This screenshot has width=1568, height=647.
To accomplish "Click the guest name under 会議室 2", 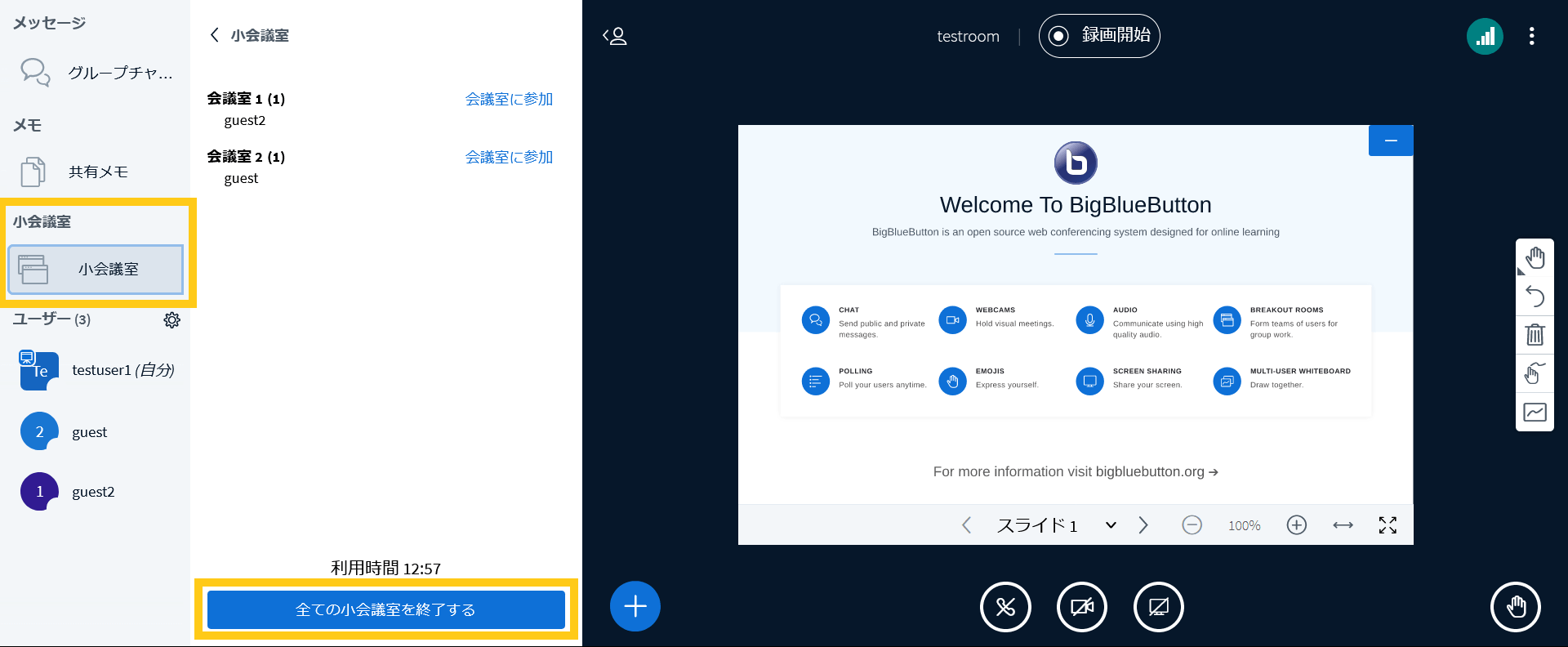I will [x=241, y=178].
